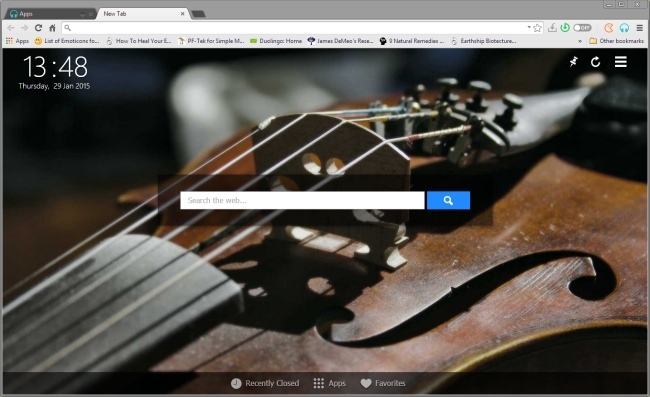650x397 pixels.
Task: Open the Other bookmarks folder
Action: point(616,41)
